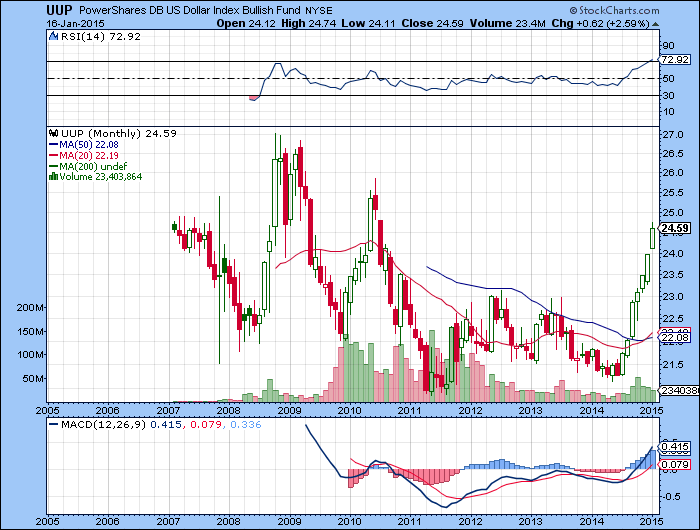This screenshot has width=700, height=530.
Task: Click the 27.0 price axis label
Action: pyautogui.click(x=673, y=135)
